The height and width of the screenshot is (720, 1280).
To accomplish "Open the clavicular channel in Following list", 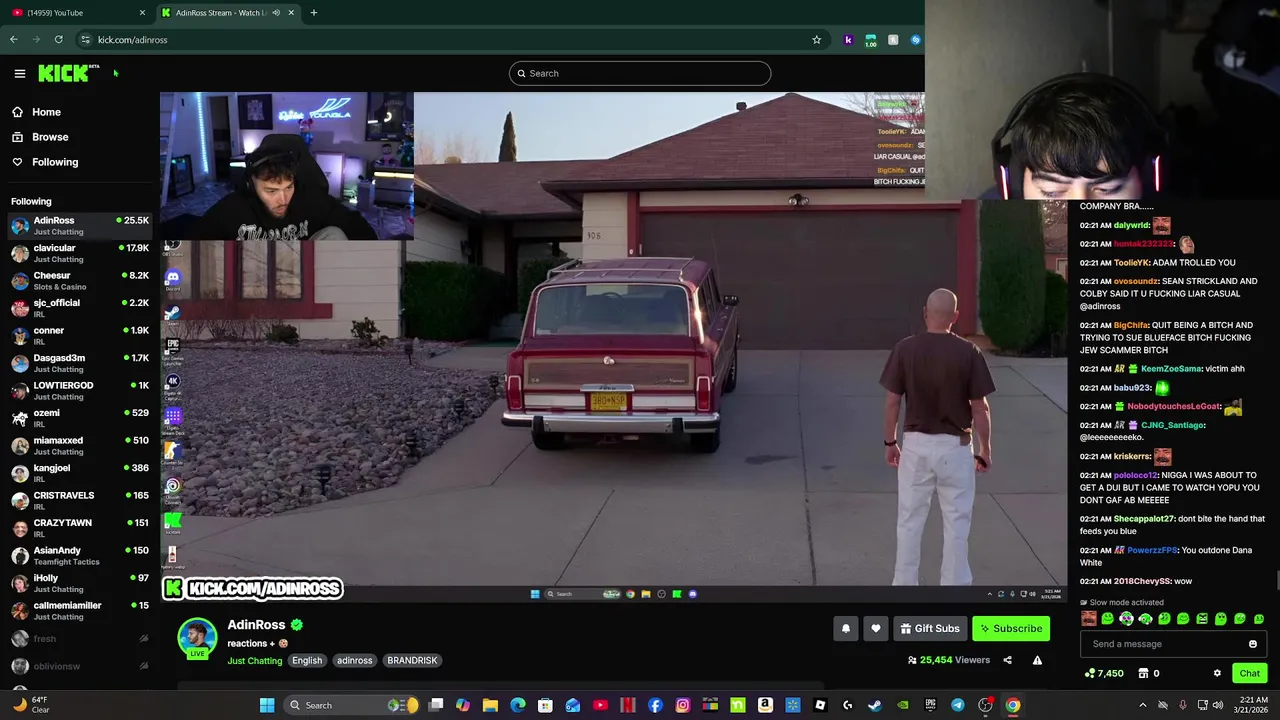I will click(x=80, y=253).
